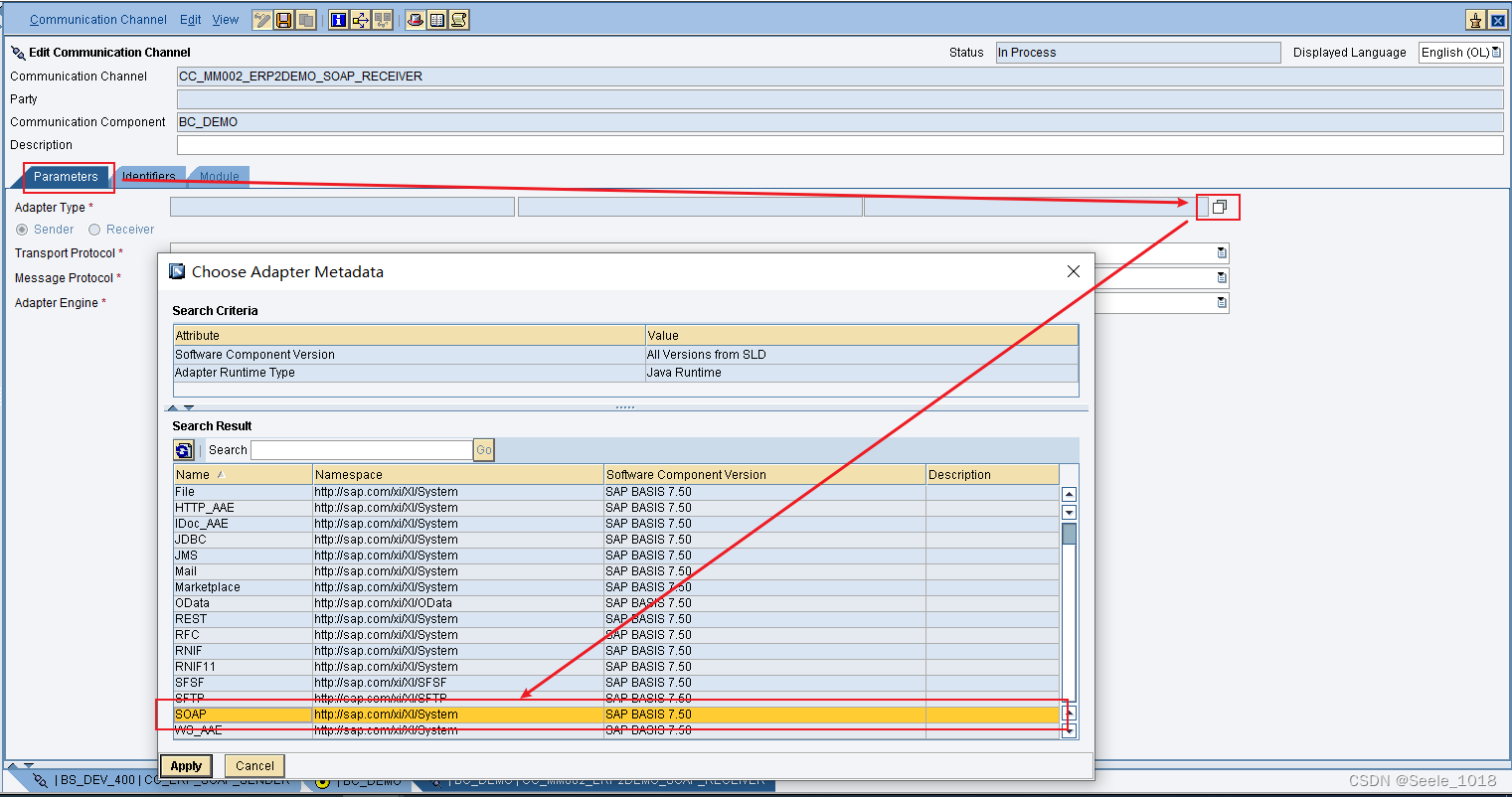Select the RNIF adapter row
Screen dimensions: 1512x797
point(616,651)
